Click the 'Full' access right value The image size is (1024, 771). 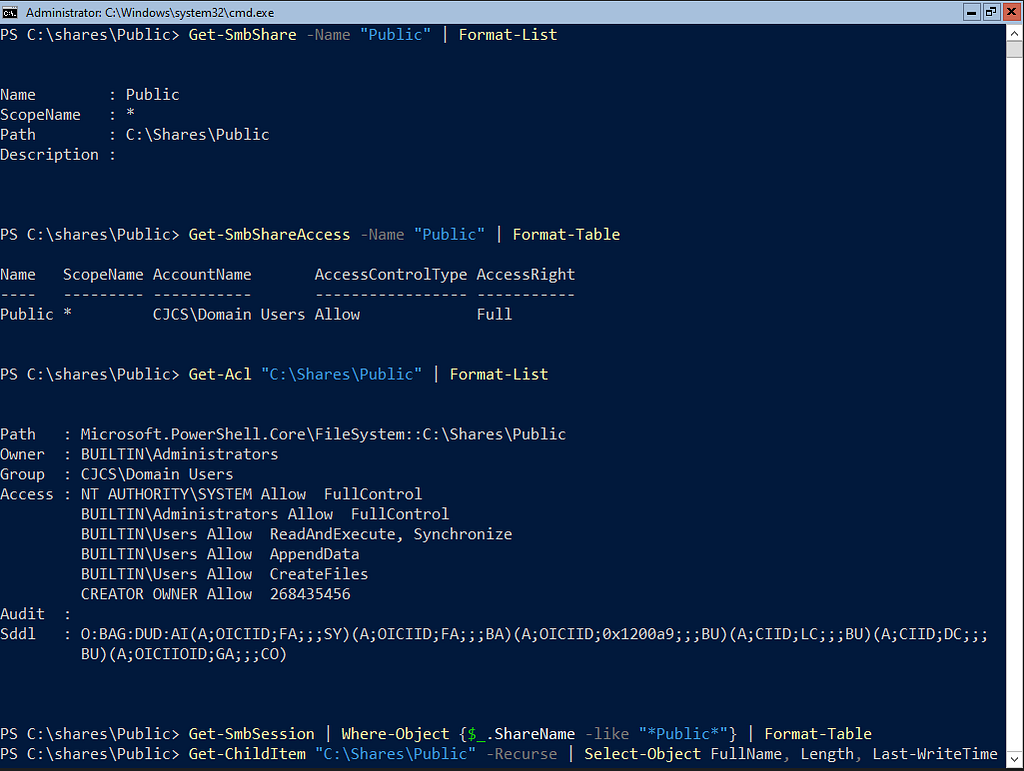point(494,314)
